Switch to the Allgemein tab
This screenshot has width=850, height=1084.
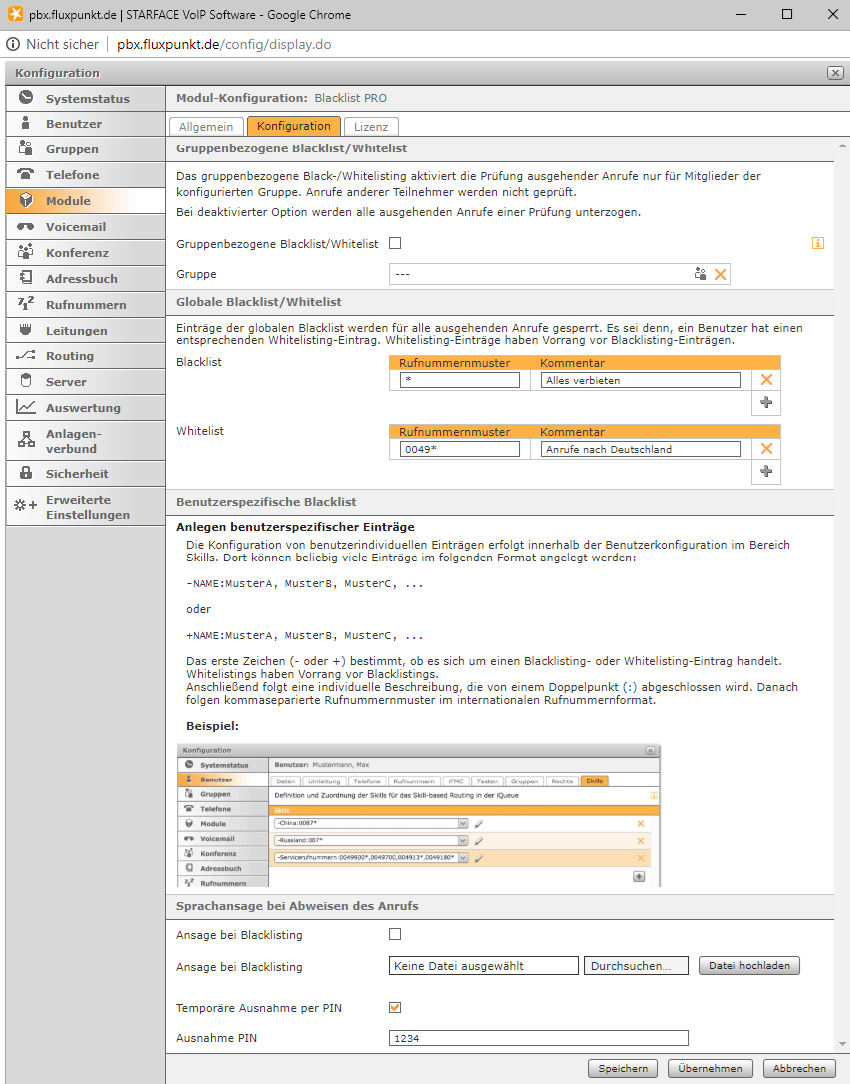coord(206,127)
